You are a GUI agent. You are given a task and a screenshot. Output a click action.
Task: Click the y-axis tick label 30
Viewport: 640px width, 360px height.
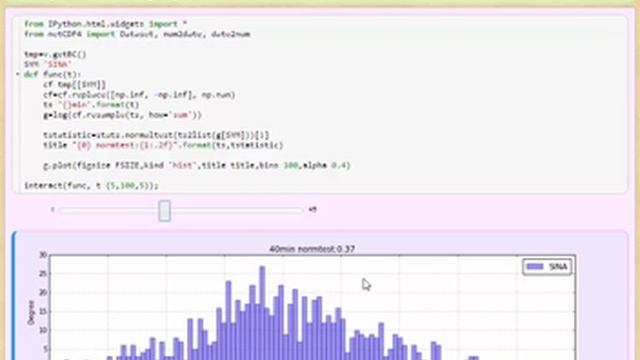(x=43, y=255)
